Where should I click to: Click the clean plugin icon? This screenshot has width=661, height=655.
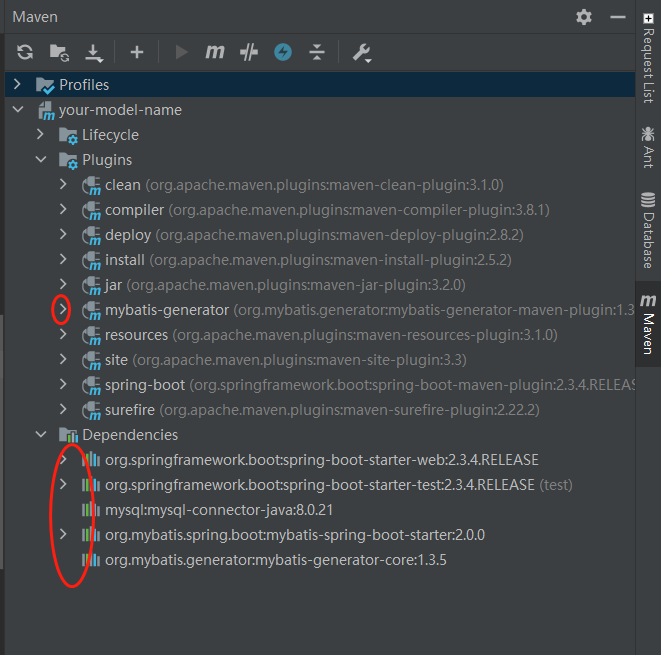click(x=91, y=186)
